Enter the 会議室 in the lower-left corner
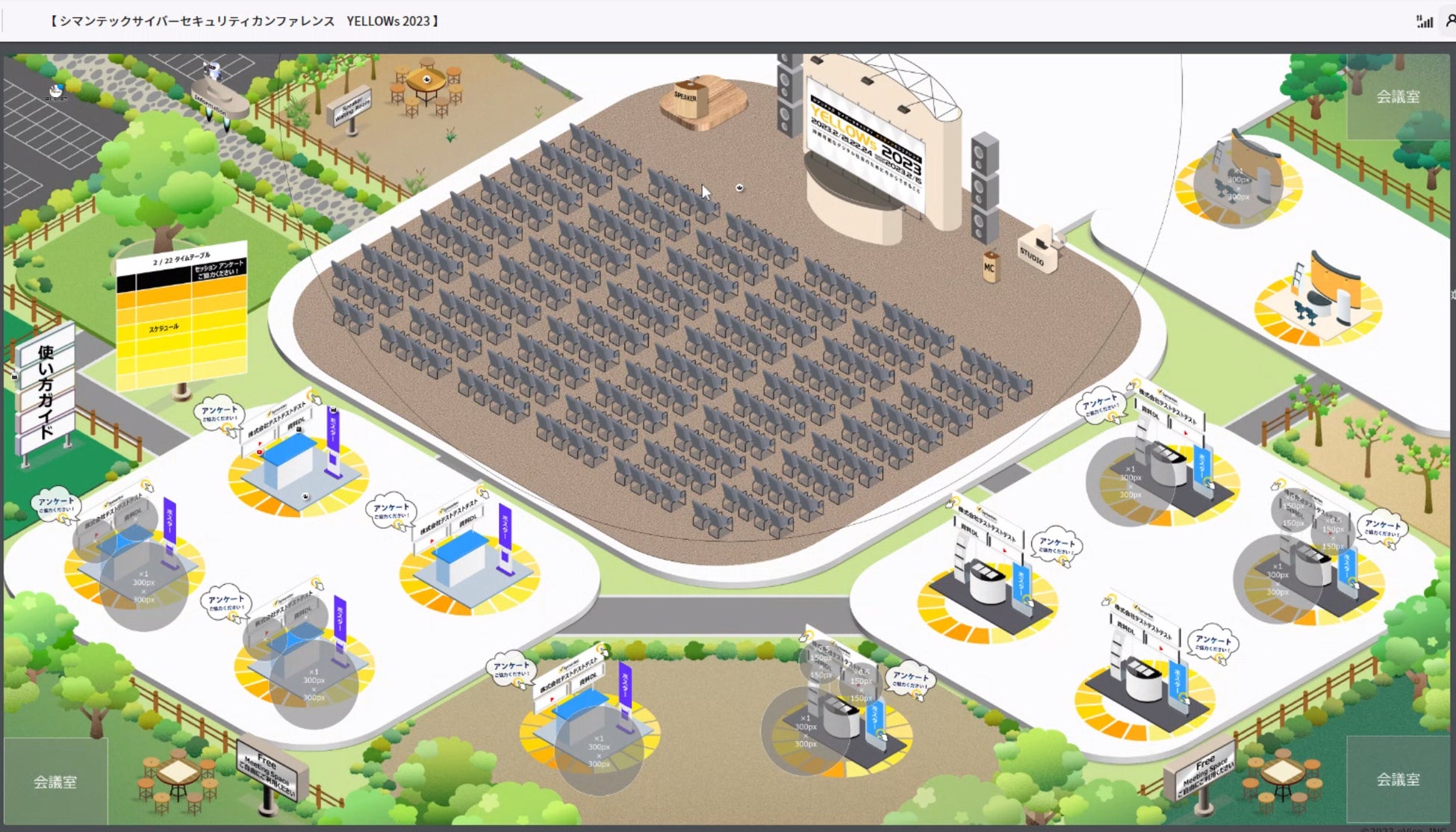Screen dimensions: 1456x832 coord(55,781)
